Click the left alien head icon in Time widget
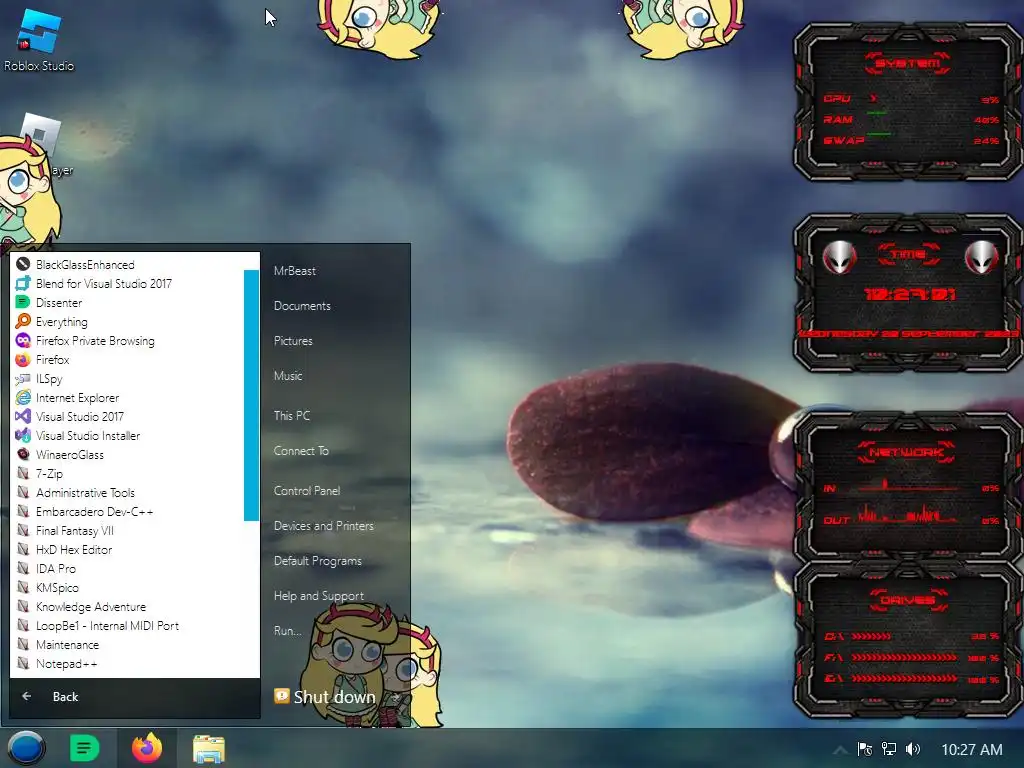 pyautogui.click(x=840, y=257)
